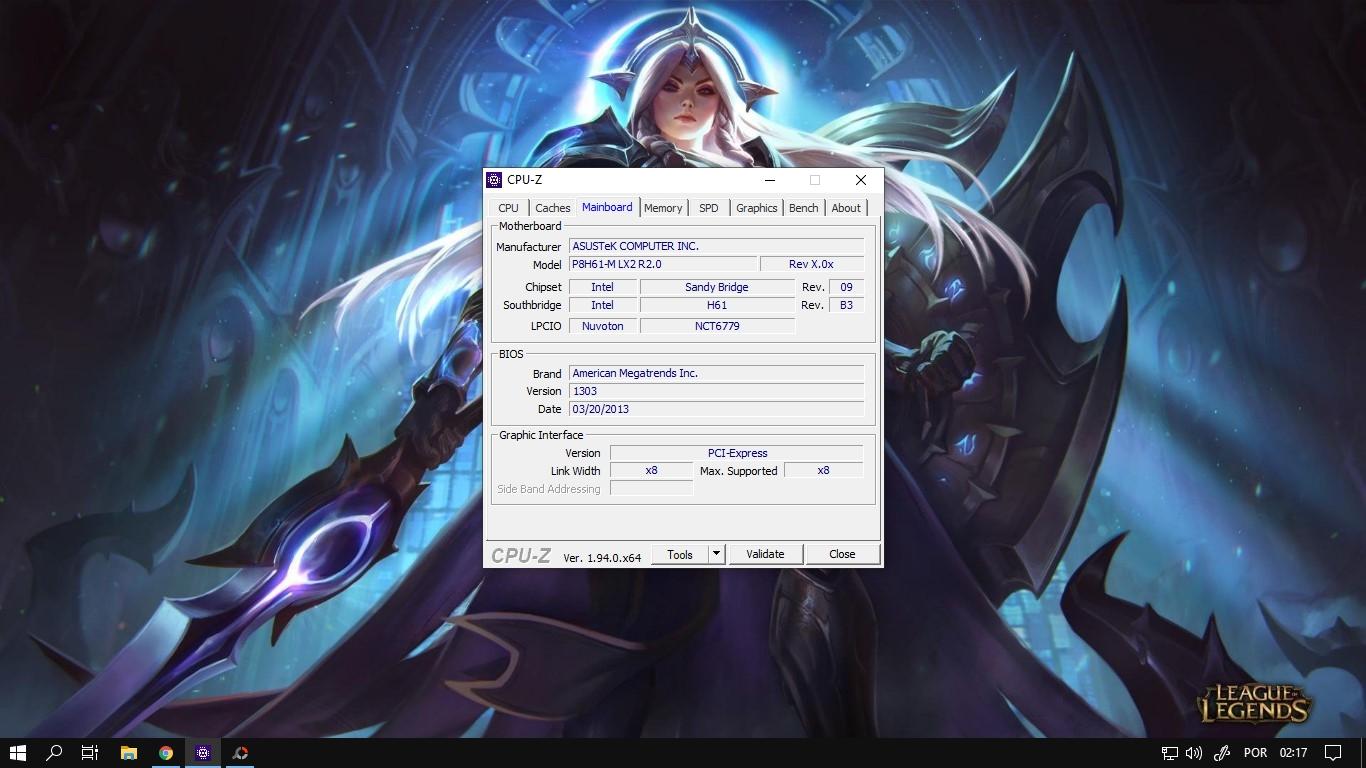The image size is (1366, 768).
Task: Click the version text Ver. 1.94.0.x64
Action: point(602,557)
